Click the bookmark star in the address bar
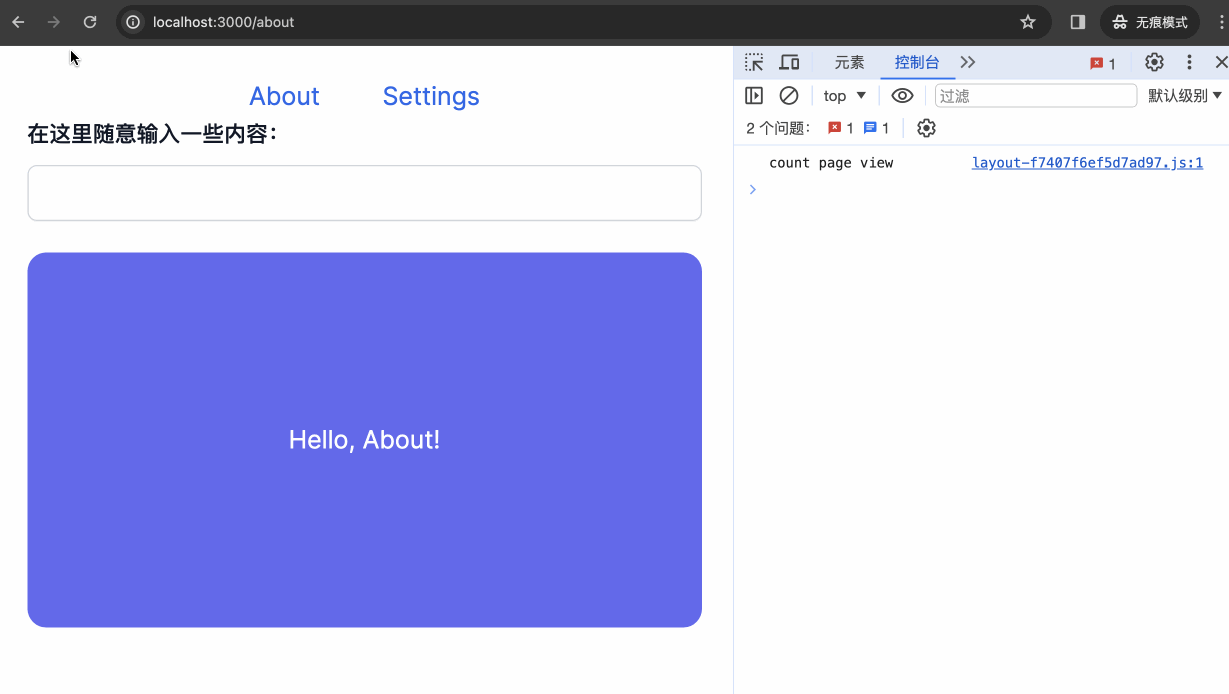1229x694 pixels. [x=1027, y=21]
